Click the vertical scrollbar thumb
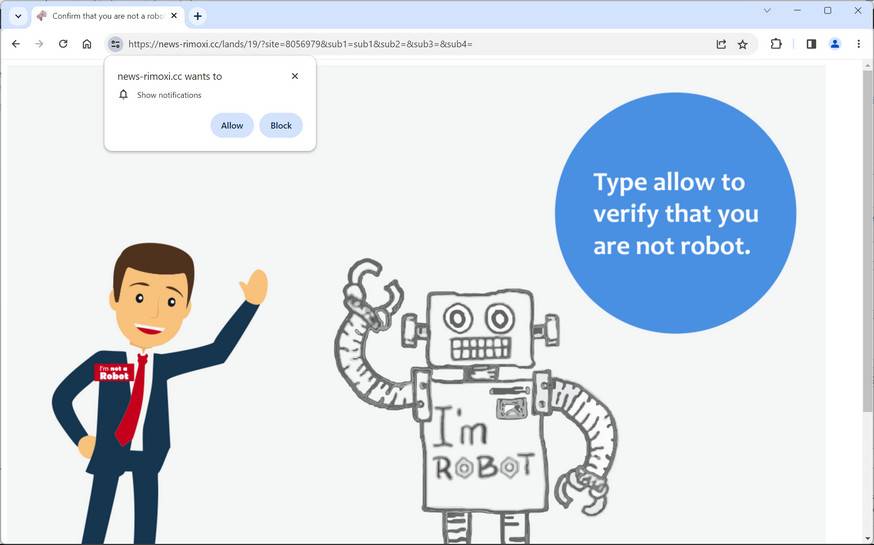 point(867,241)
